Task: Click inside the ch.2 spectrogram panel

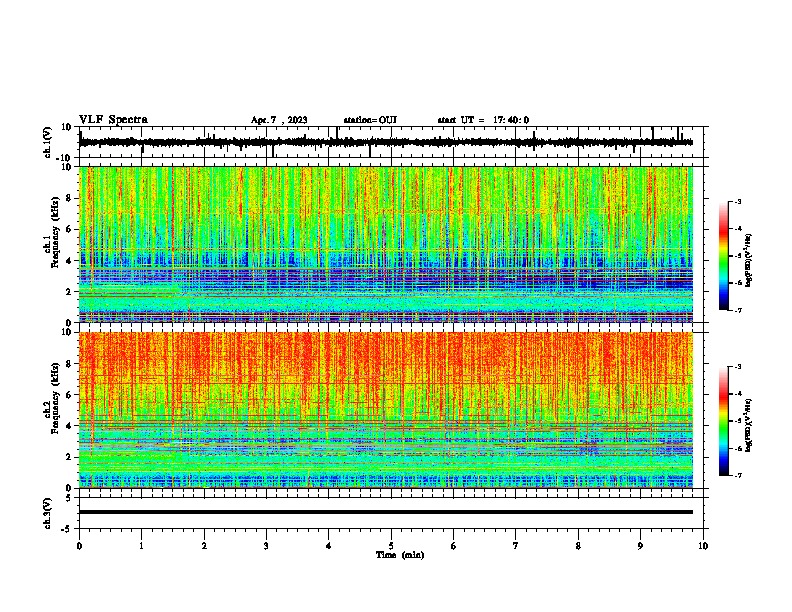Action: tap(385, 410)
